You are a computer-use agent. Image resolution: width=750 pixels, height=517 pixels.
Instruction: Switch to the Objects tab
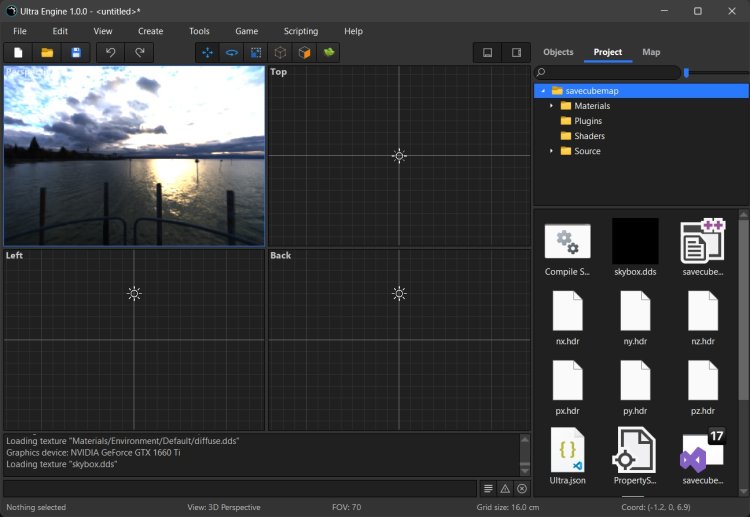(x=558, y=52)
